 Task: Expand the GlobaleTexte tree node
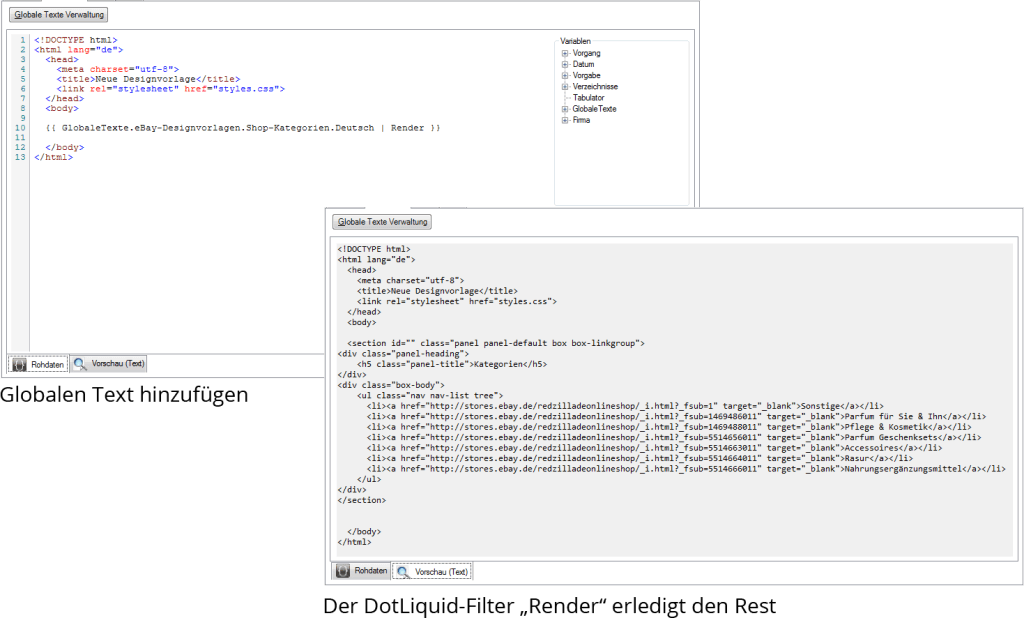(565, 109)
